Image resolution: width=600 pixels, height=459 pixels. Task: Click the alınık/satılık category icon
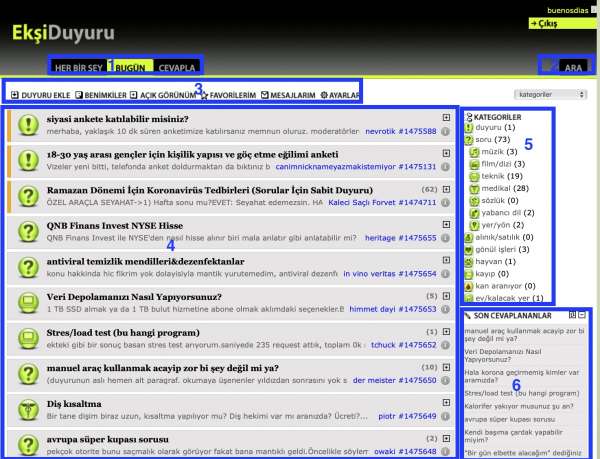tap(469, 238)
